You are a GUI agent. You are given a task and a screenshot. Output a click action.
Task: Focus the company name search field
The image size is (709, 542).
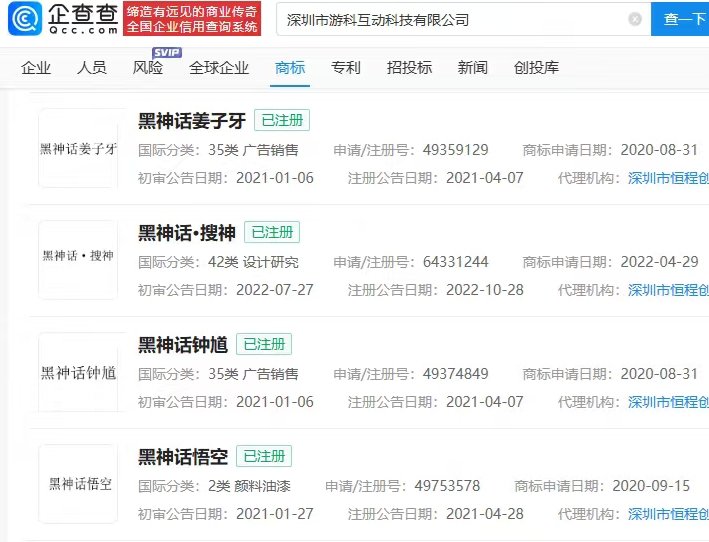coord(450,19)
